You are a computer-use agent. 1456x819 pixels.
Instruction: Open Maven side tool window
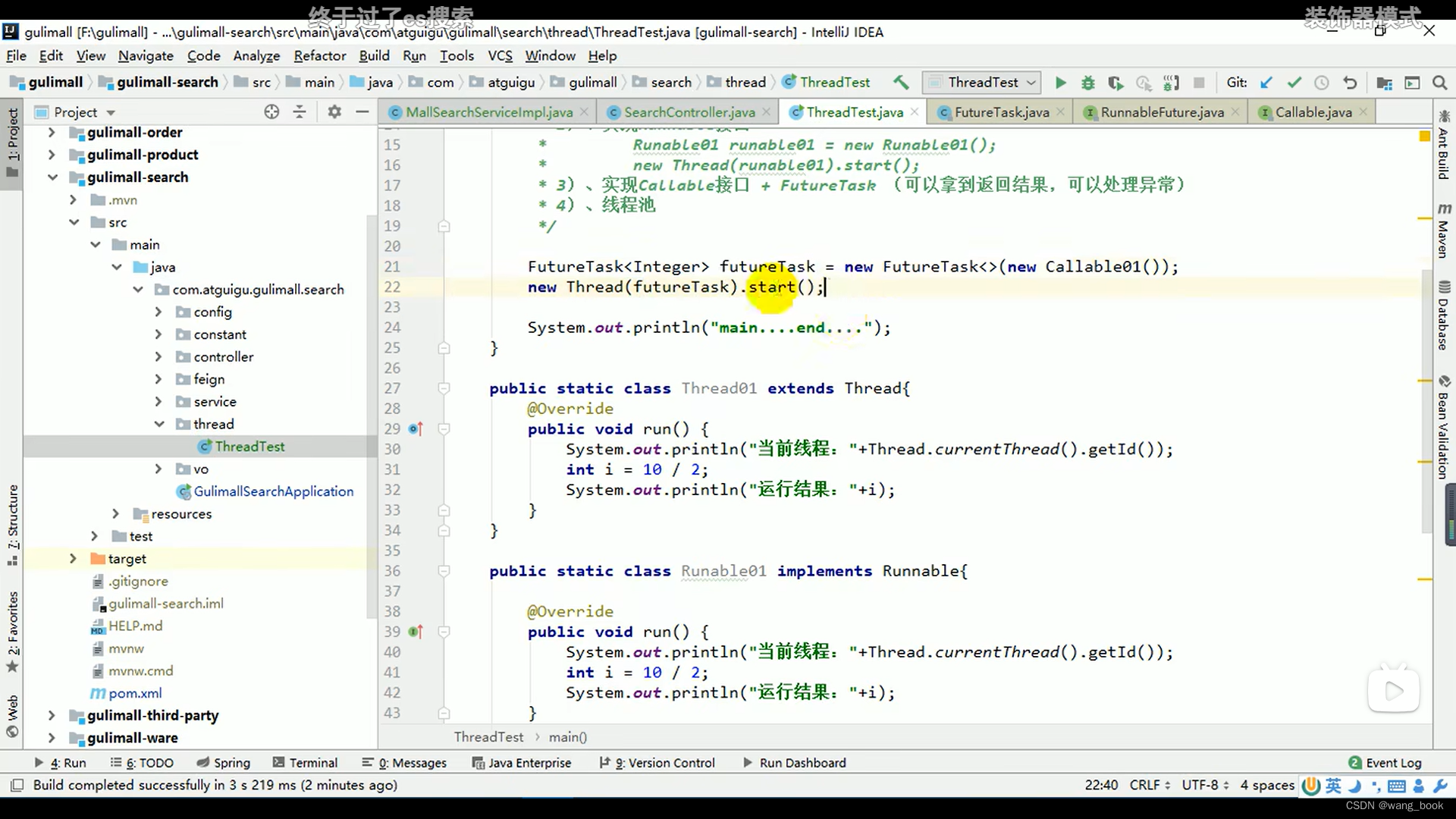pyautogui.click(x=1444, y=231)
